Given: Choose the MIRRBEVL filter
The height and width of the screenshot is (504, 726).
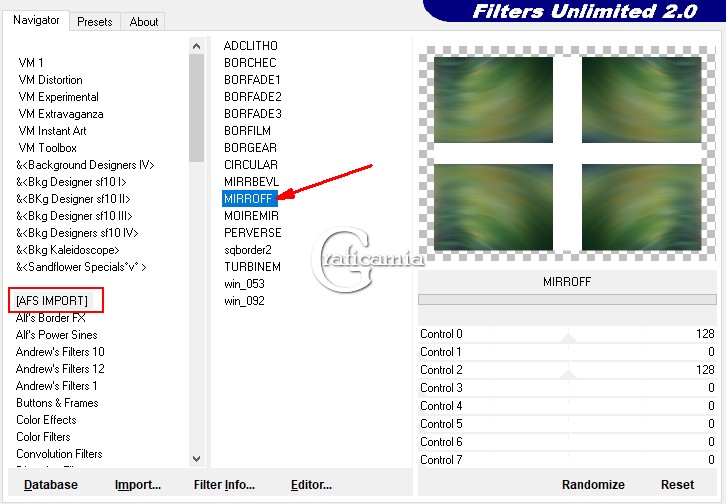Looking at the screenshot, I should click(251, 182).
